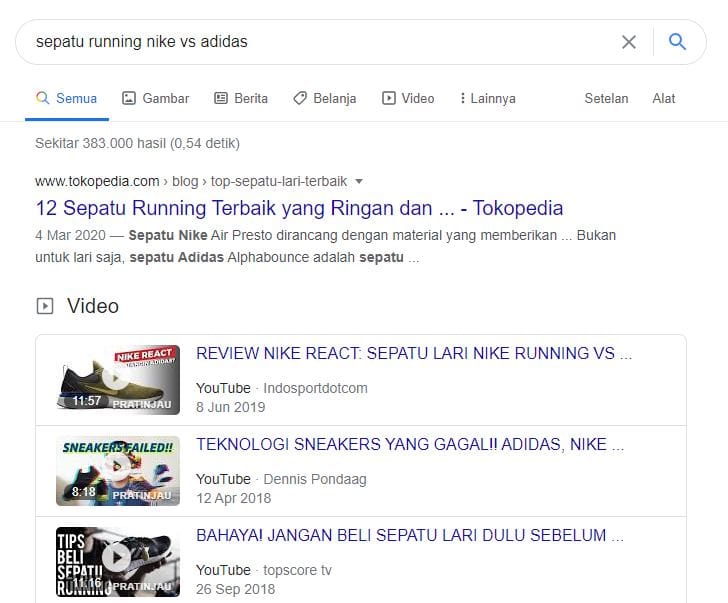Viewport: 728px width, 603px height.
Task: Click the 26 Sep 2018 date
Action: (x=235, y=589)
